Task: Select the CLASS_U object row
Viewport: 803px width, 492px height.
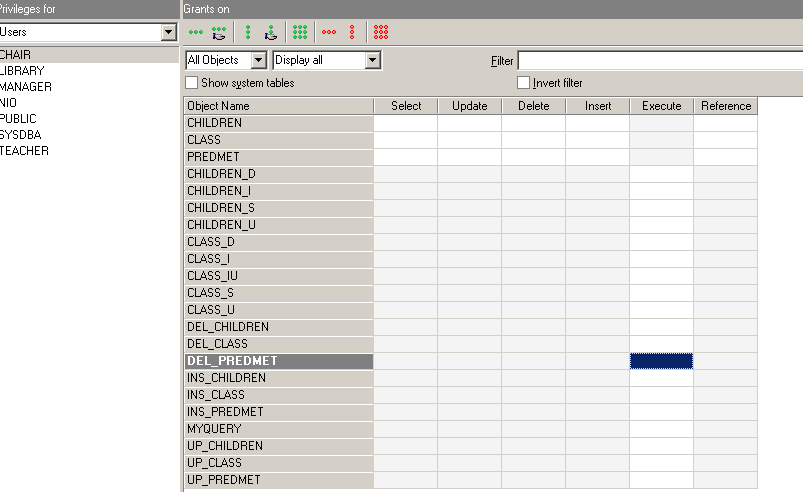Action: pos(279,310)
